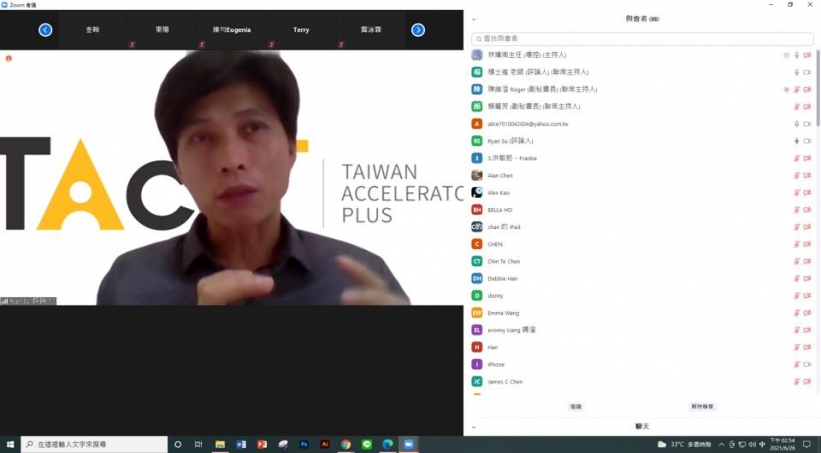Toggle mute for Debbie Han
Image resolution: width=821 pixels, height=453 pixels.
coord(797,278)
